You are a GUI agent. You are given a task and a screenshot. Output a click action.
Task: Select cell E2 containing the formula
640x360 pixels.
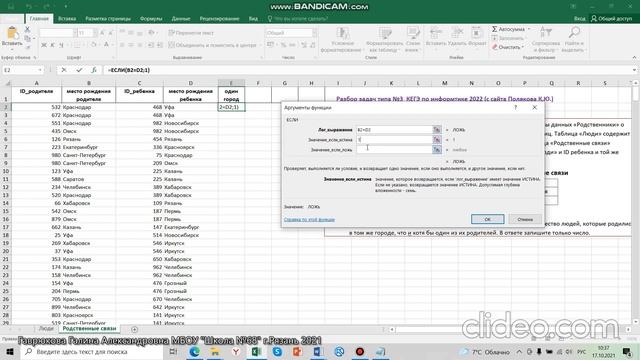point(231,107)
